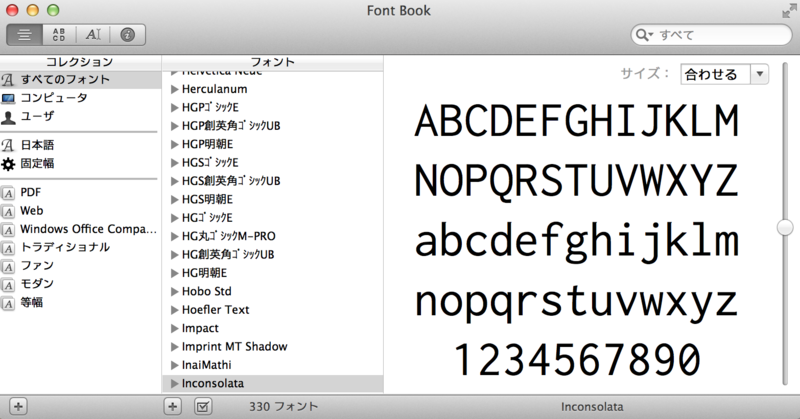Expand the Impact font family
The width and height of the screenshot is (800, 419).
coord(174,329)
